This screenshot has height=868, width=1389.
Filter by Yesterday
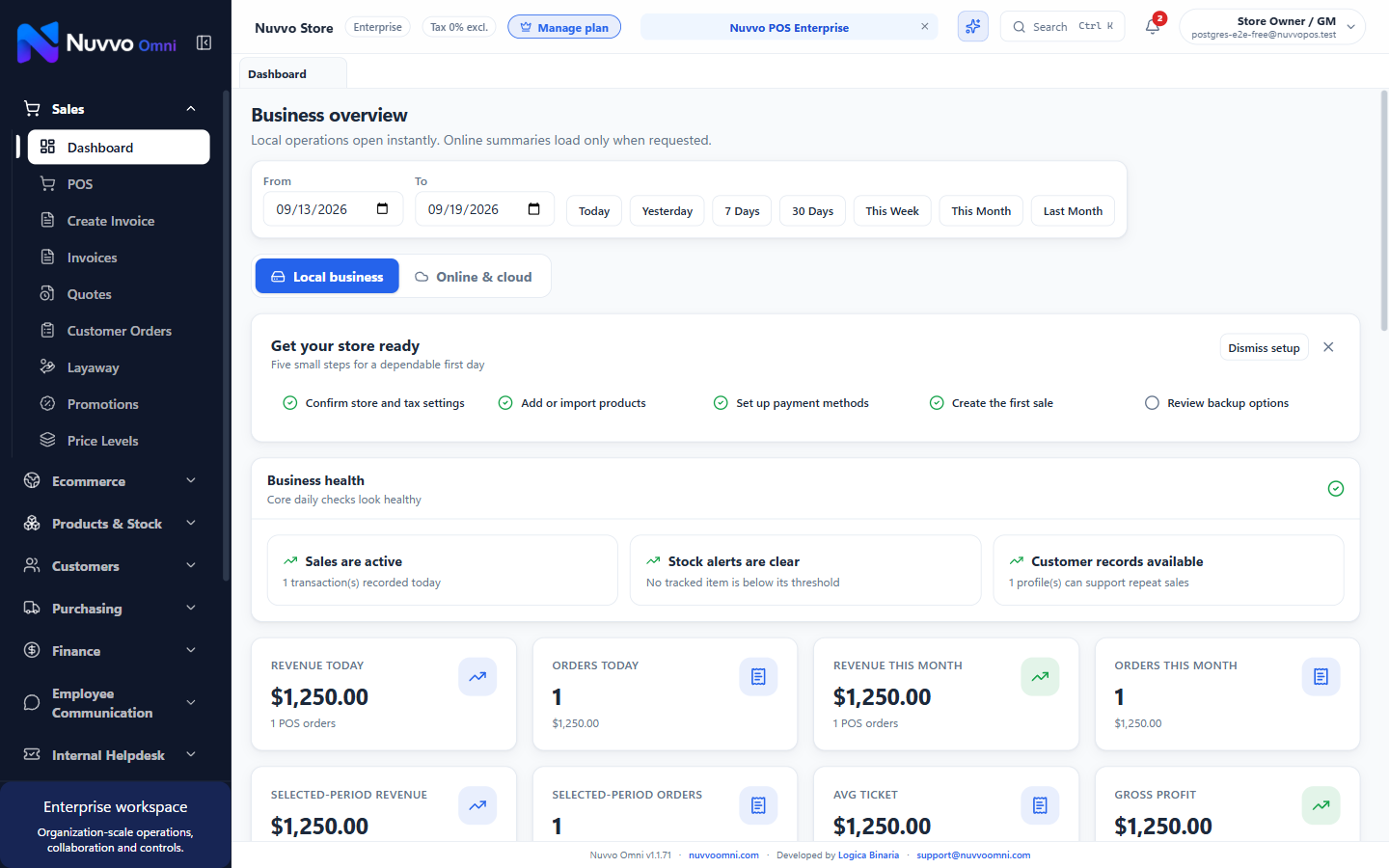click(667, 211)
